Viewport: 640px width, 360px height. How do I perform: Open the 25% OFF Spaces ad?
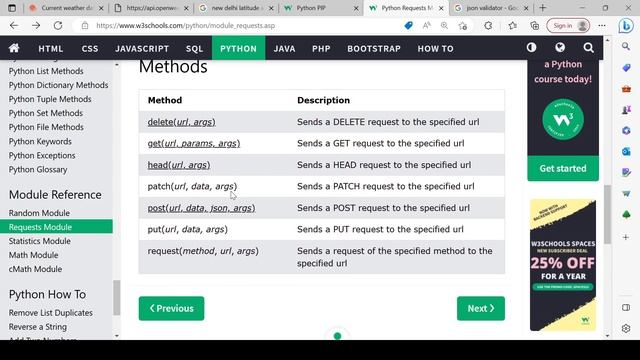click(x=563, y=265)
